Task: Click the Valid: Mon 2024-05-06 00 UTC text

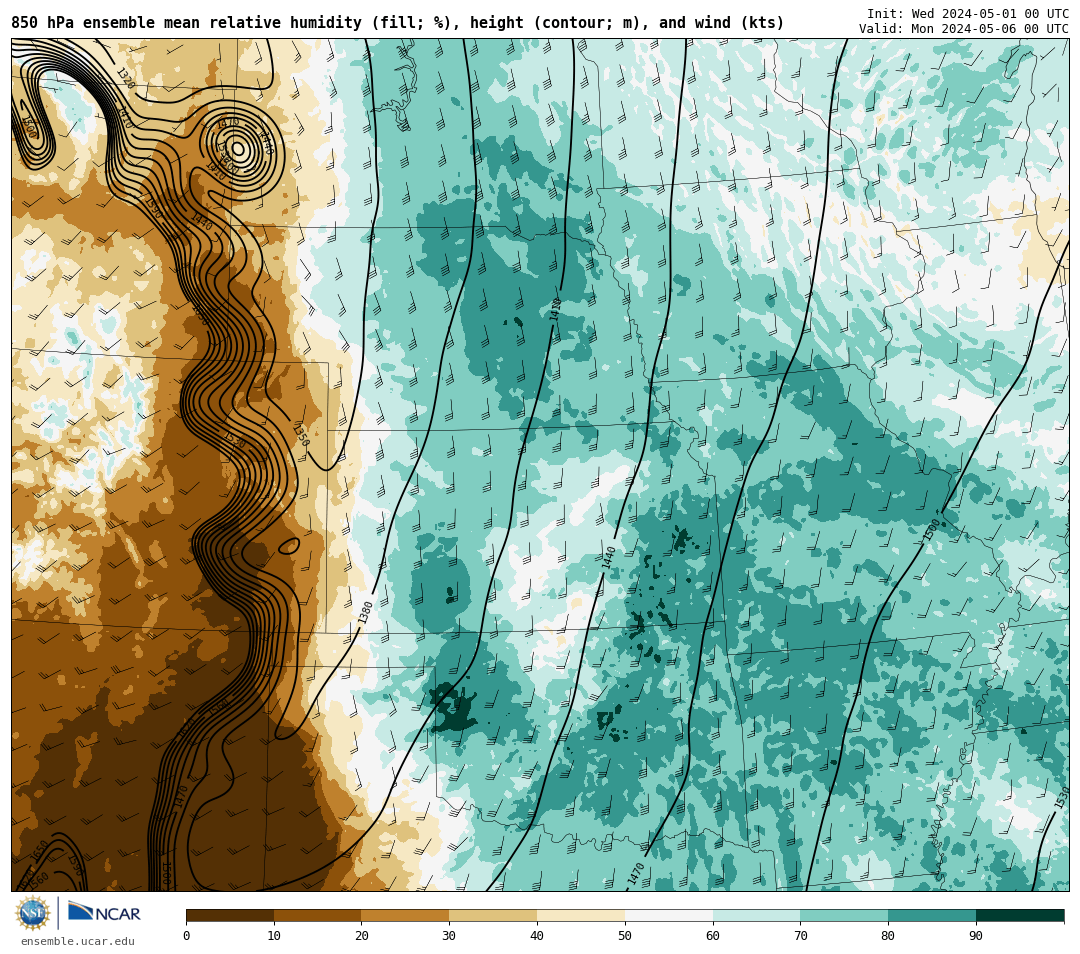Action: pyautogui.click(x=964, y=28)
